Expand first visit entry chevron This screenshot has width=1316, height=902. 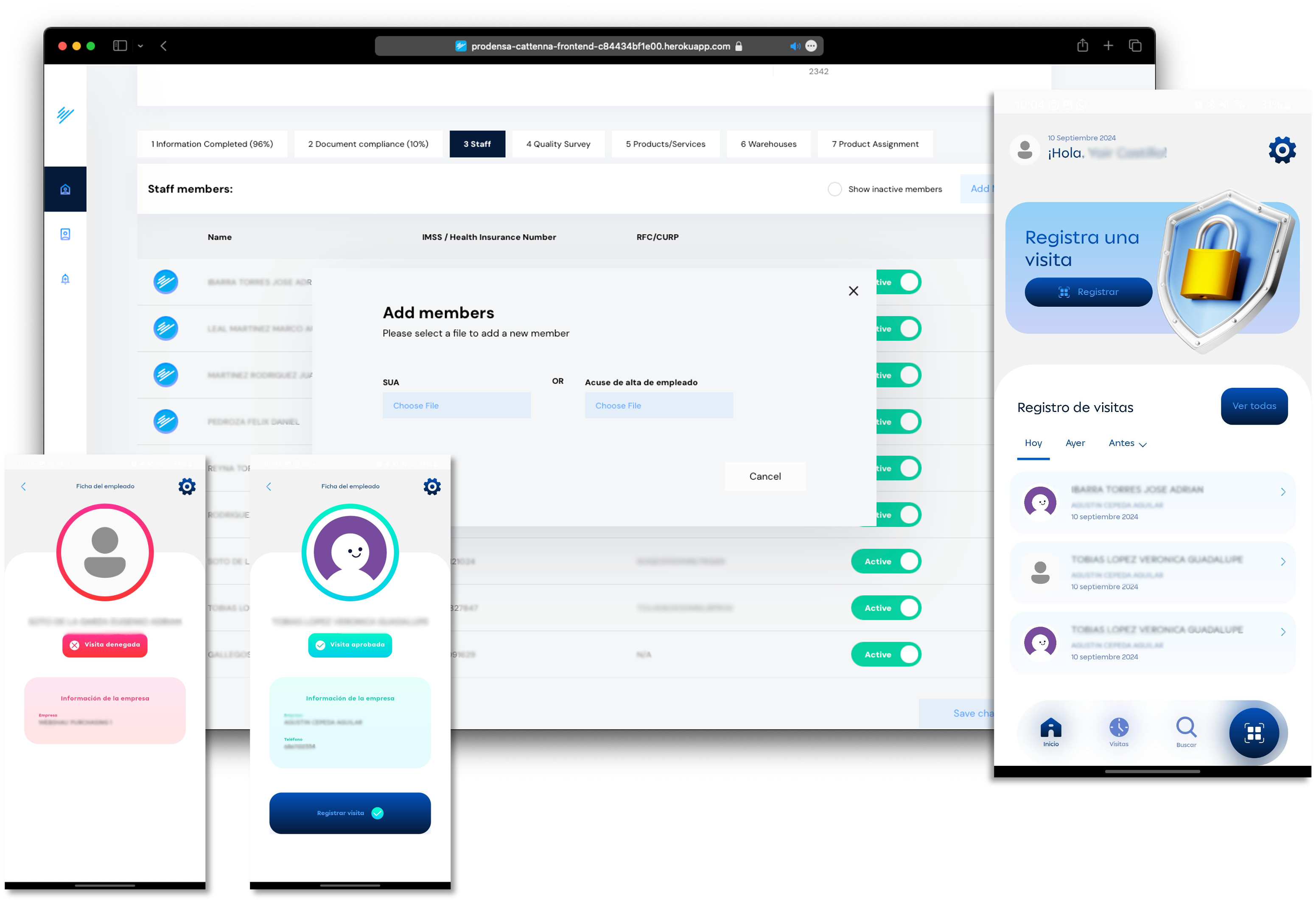pos(1282,492)
